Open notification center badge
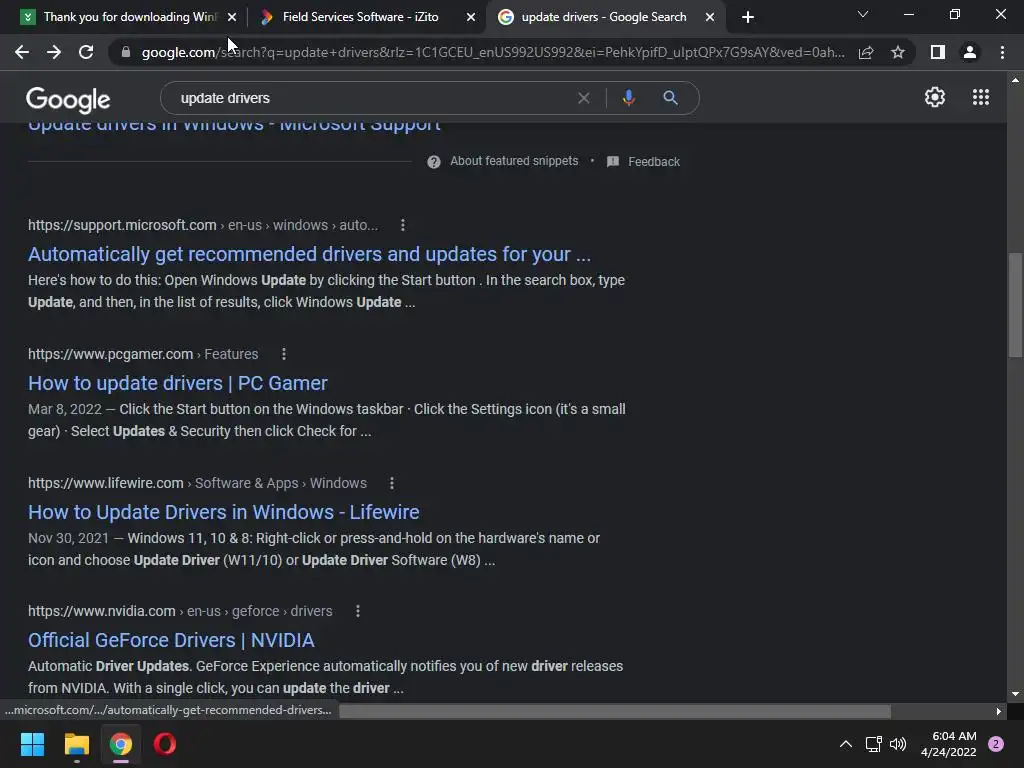Screen dimensions: 1024x768 point(996,744)
